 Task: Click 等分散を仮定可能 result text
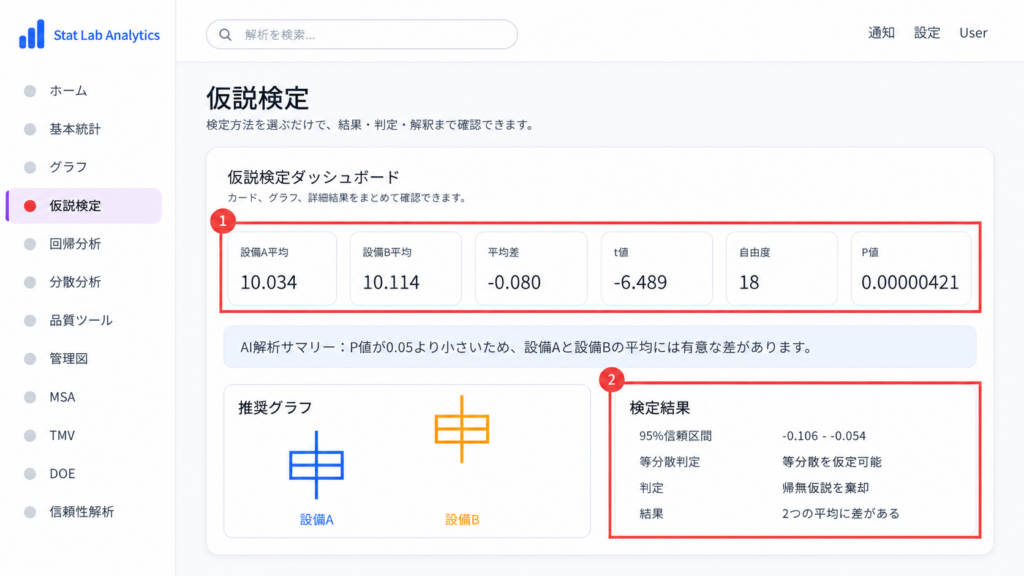[x=831, y=462]
